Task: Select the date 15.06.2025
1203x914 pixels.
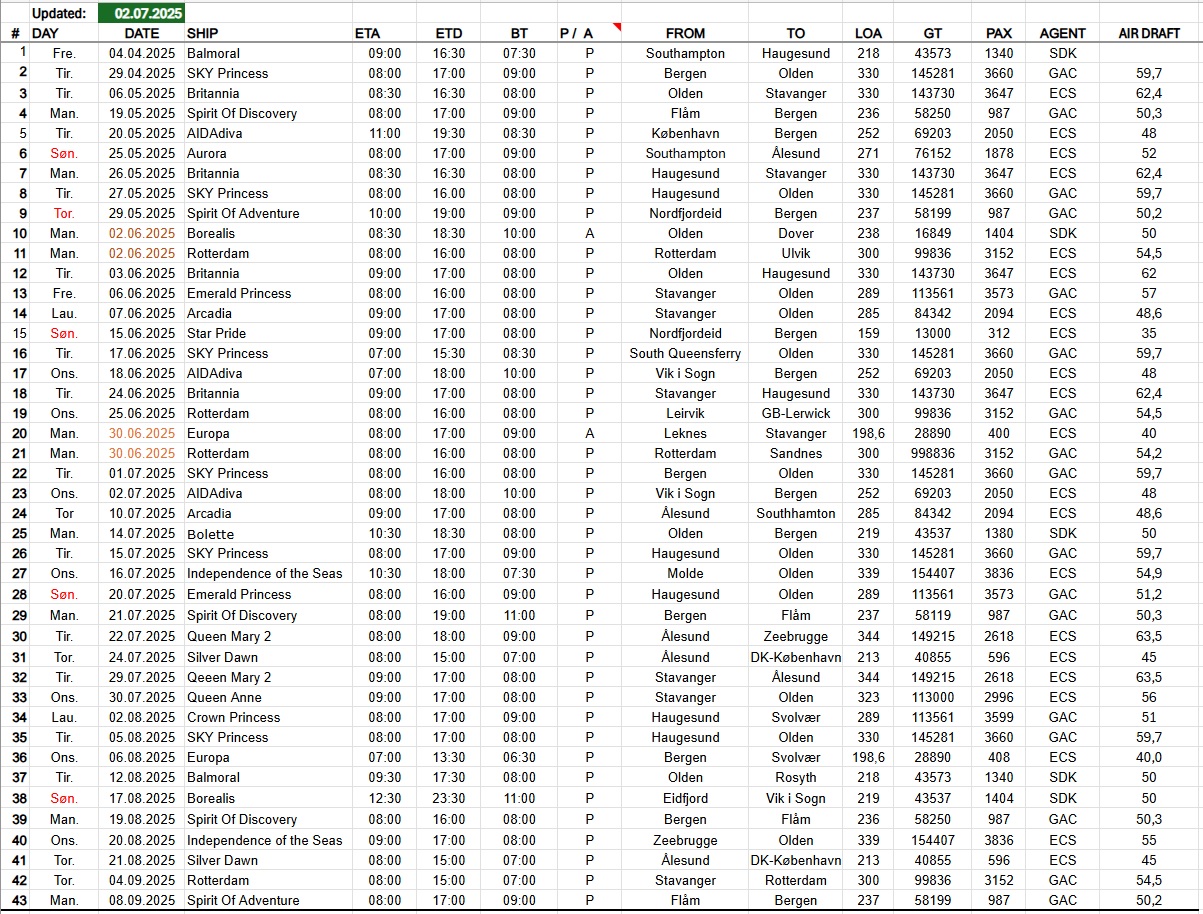Action: click(142, 333)
